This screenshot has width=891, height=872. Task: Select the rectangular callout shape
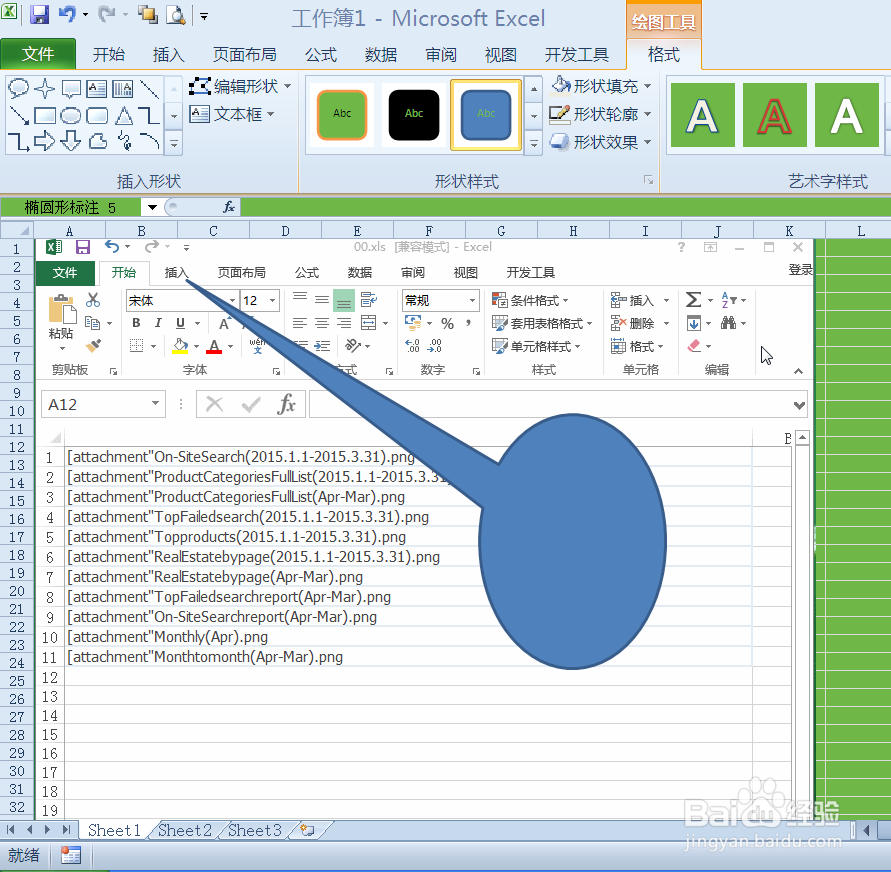tap(71, 88)
